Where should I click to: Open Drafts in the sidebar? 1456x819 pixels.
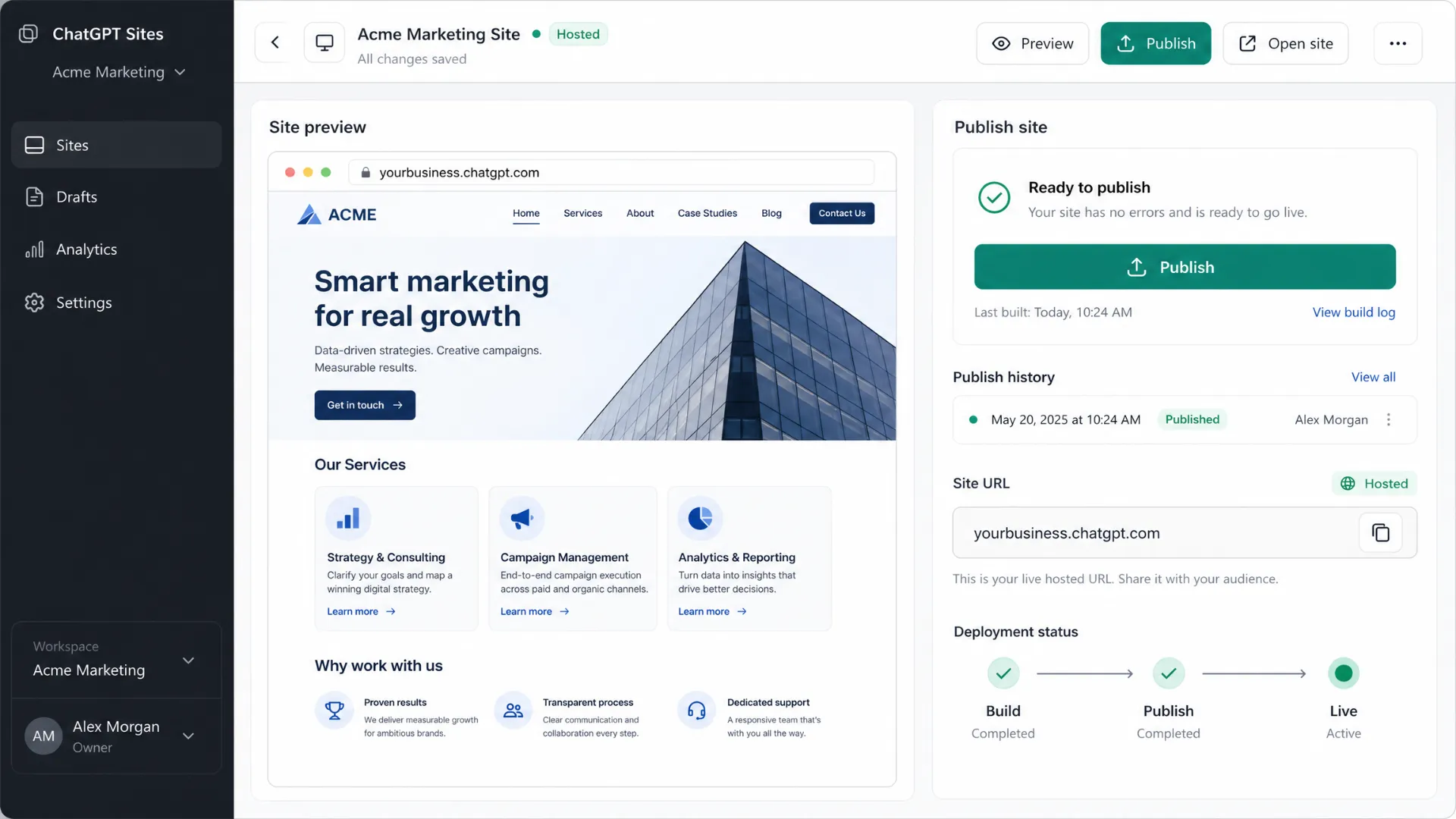click(116, 197)
